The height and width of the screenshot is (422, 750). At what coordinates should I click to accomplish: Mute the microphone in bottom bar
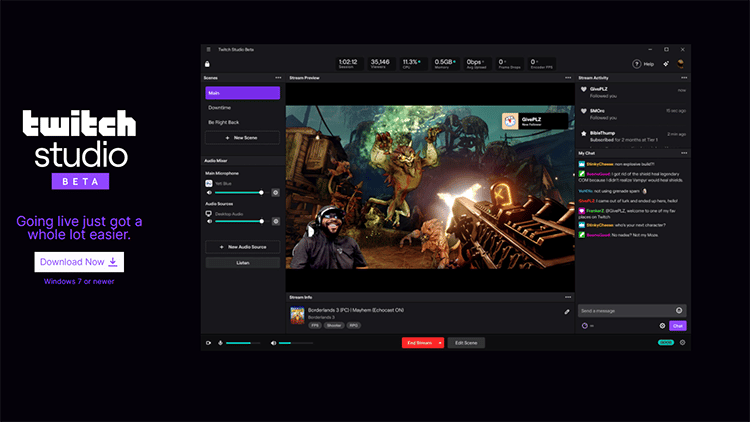[x=219, y=343]
